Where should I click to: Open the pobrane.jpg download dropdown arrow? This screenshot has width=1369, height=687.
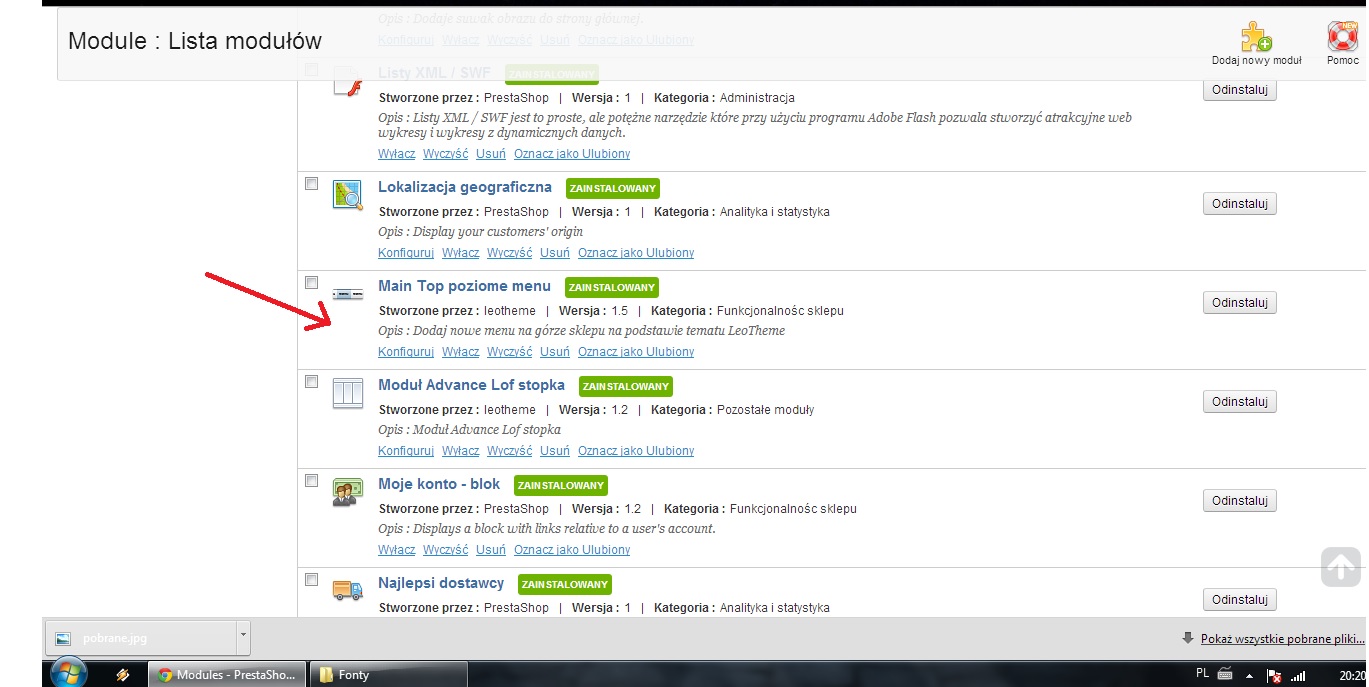tap(242, 637)
